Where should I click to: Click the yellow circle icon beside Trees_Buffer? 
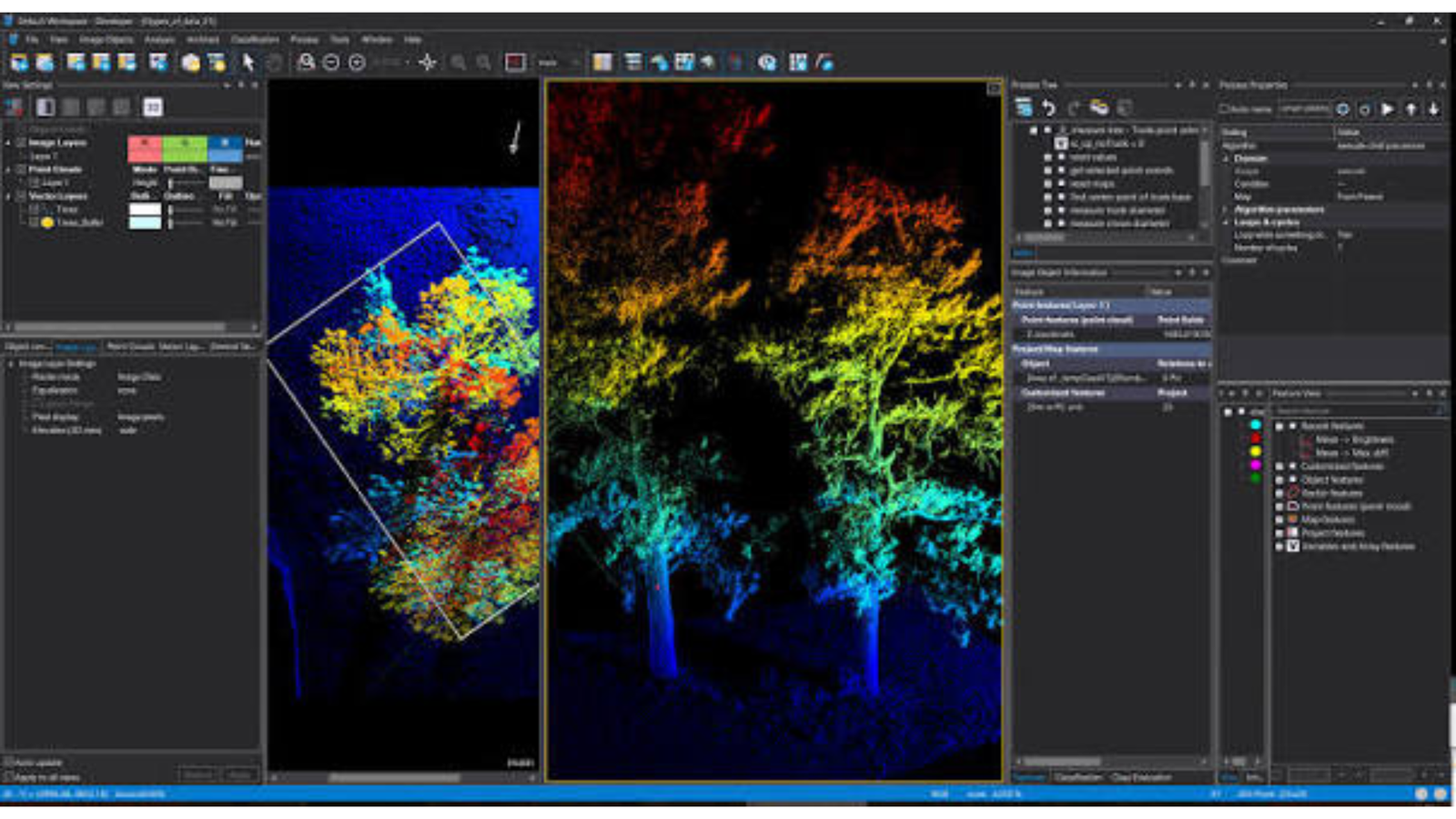tap(47, 222)
